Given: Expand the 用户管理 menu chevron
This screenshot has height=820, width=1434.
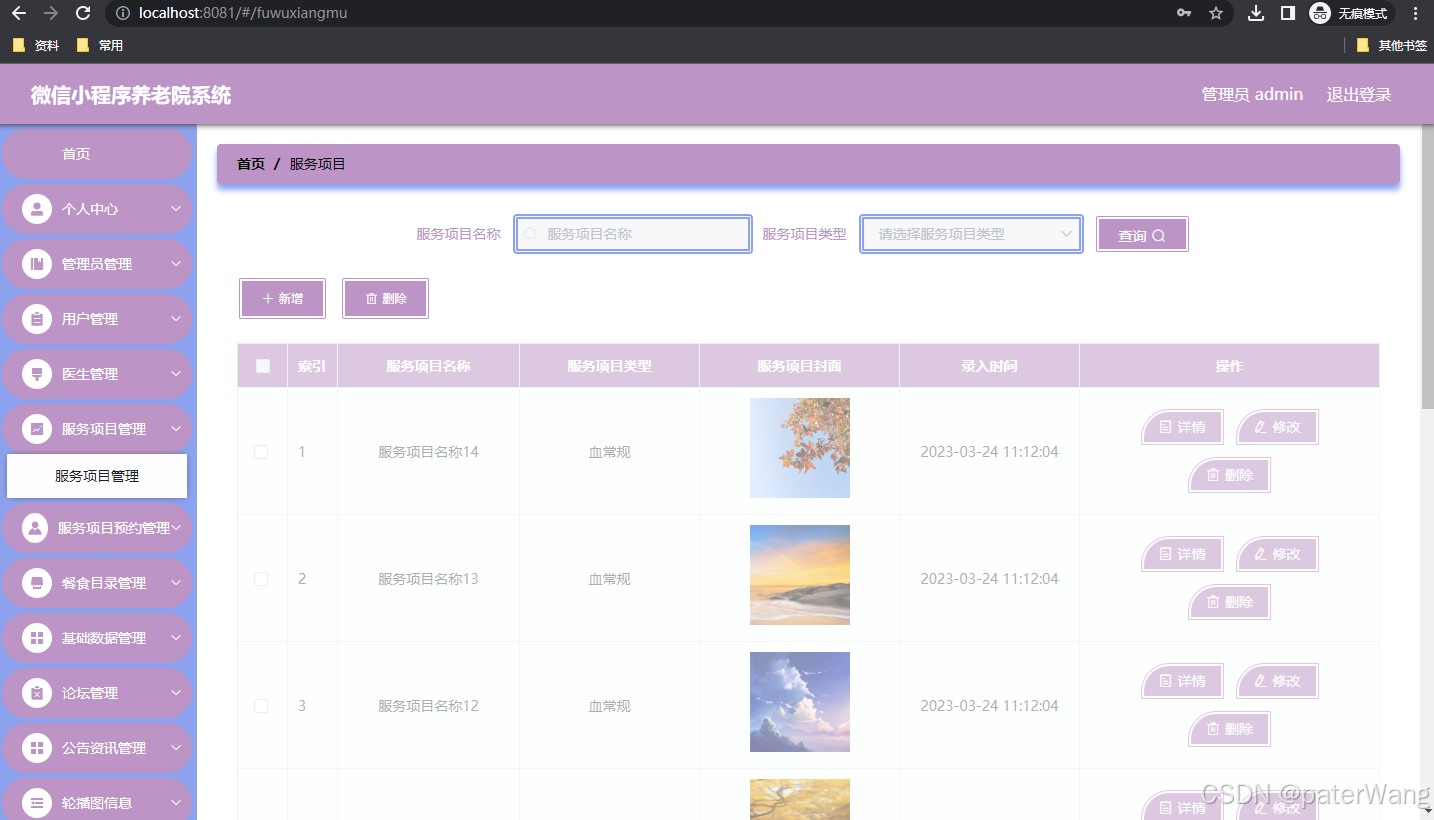Looking at the screenshot, I should pyautogui.click(x=176, y=319).
